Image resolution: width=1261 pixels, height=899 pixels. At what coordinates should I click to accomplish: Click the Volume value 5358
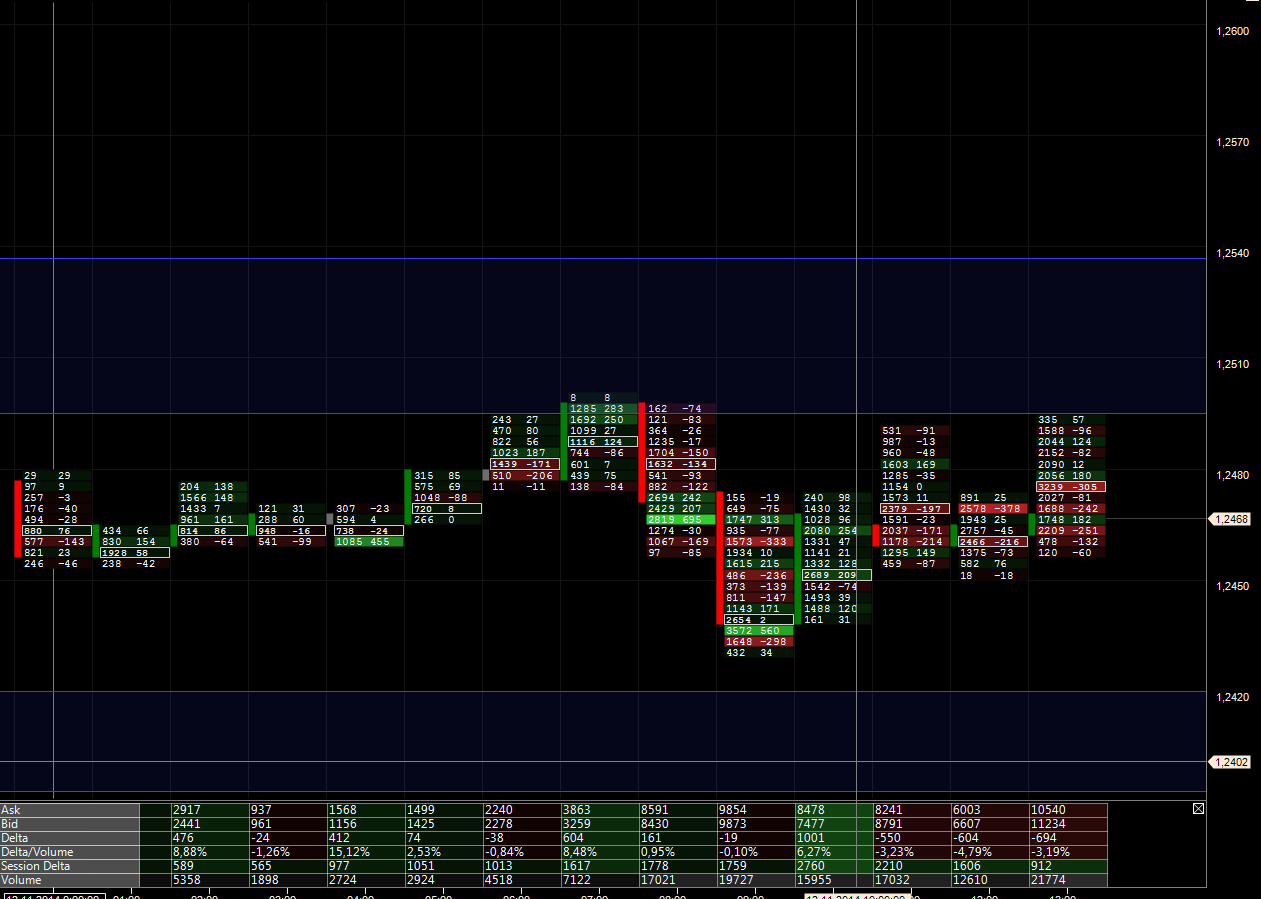tap(209, 880)
